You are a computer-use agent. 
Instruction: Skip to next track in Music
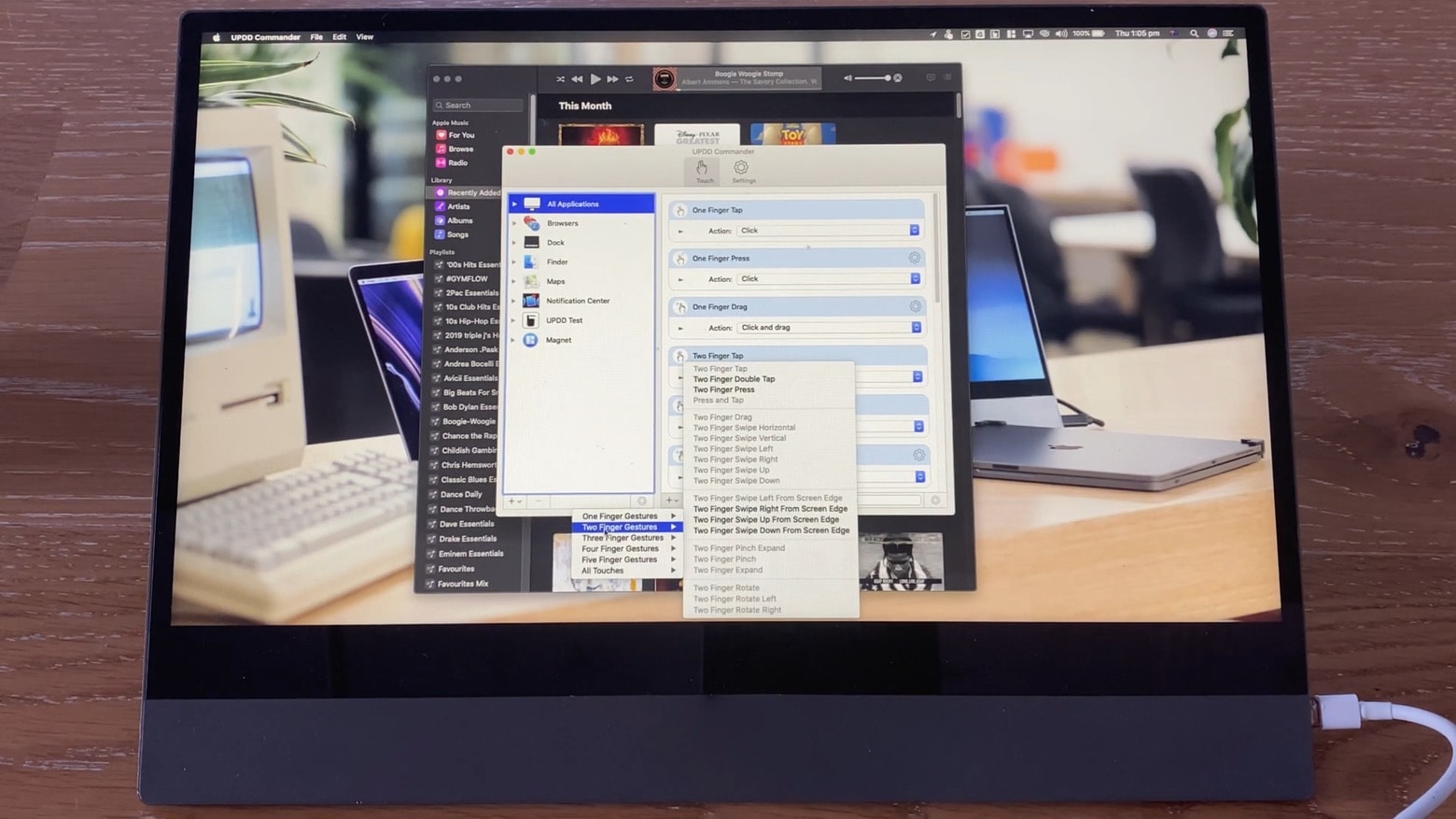[612, 79]
